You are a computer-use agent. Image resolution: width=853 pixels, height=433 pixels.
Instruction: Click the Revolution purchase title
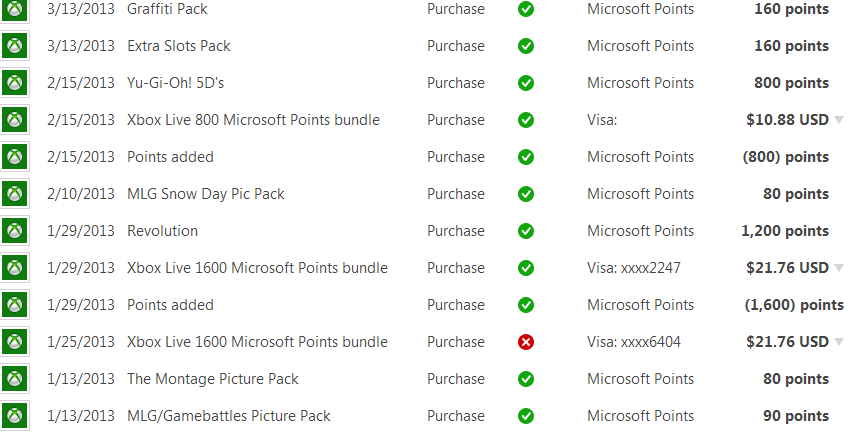162,231
